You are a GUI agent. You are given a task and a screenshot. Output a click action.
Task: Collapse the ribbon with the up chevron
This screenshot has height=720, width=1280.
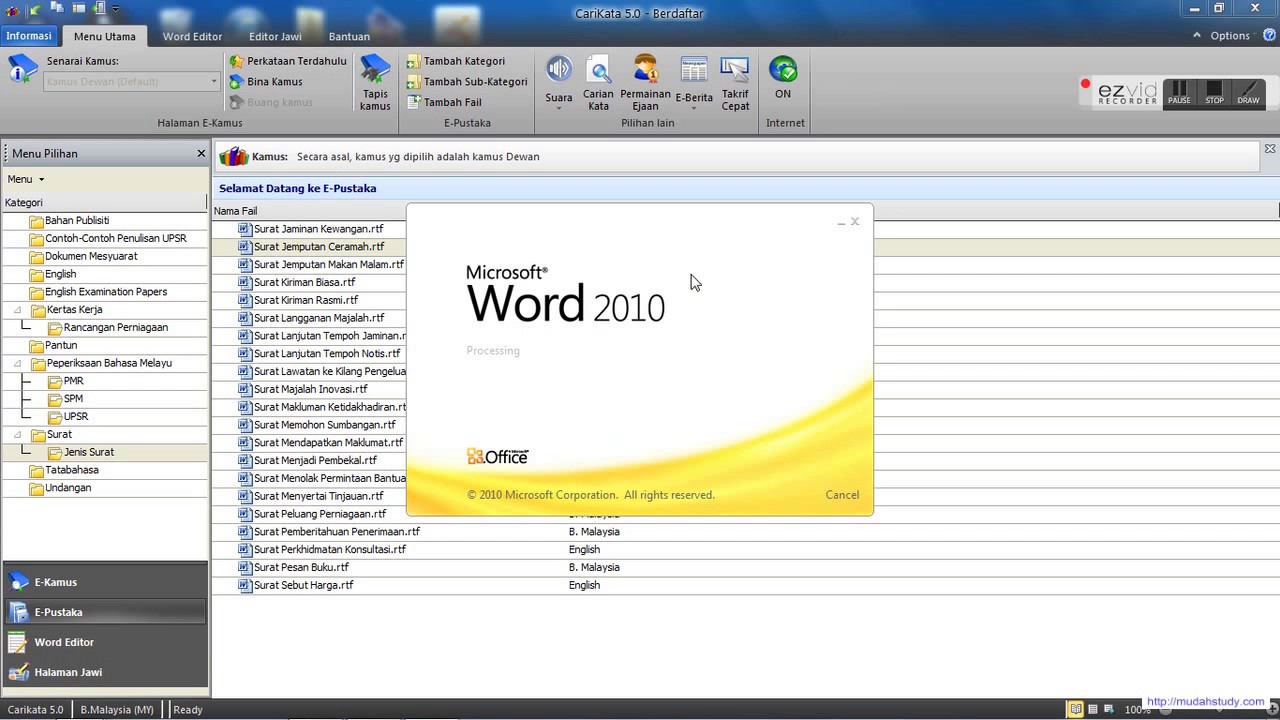pyautogui.click(x=1197, y=35)
